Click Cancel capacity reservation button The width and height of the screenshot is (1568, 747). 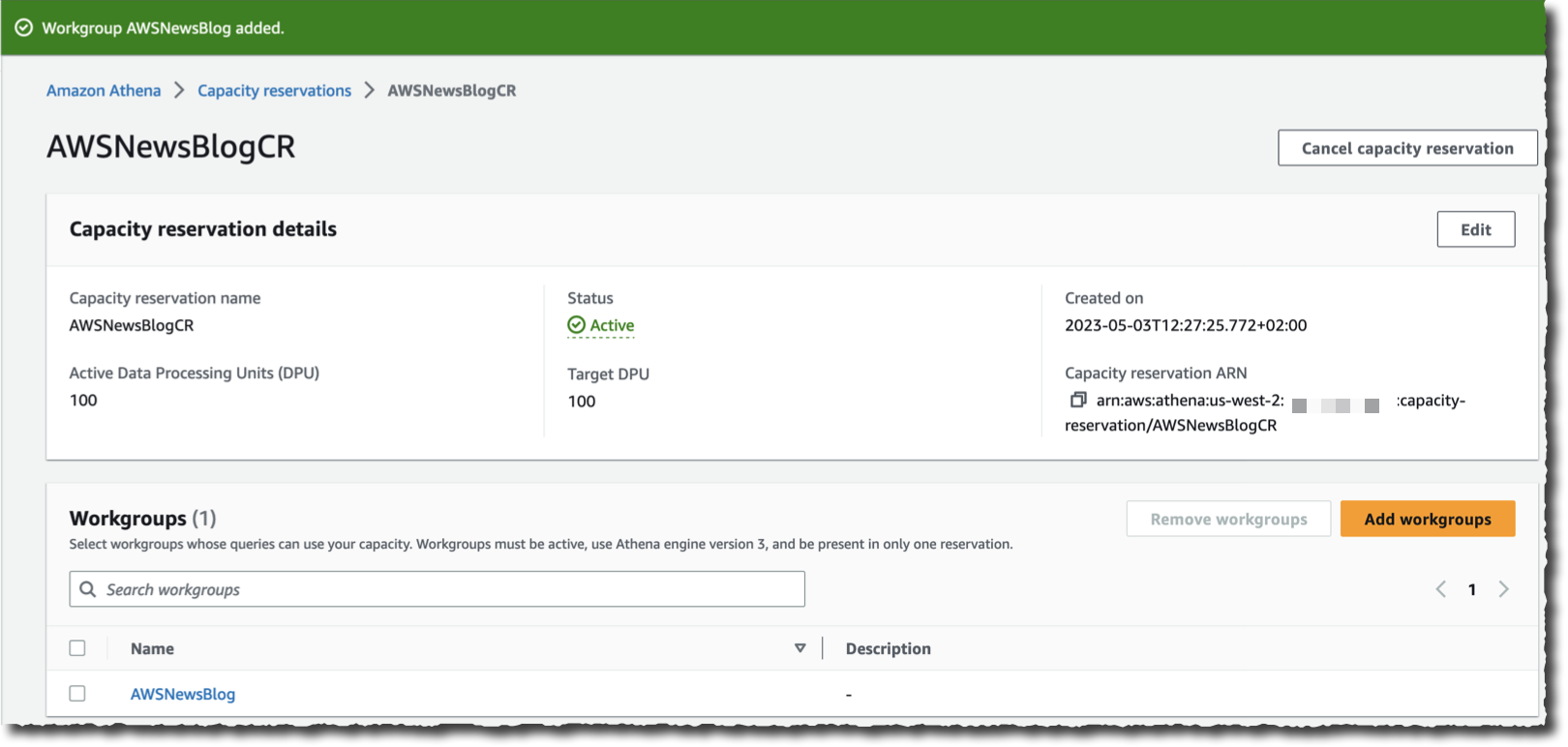pos(1407,148)
